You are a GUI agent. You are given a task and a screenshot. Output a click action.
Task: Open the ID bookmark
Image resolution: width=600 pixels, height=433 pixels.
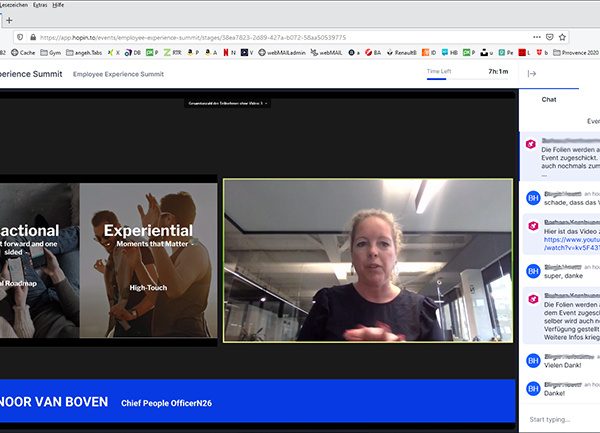tap(429, 52)
